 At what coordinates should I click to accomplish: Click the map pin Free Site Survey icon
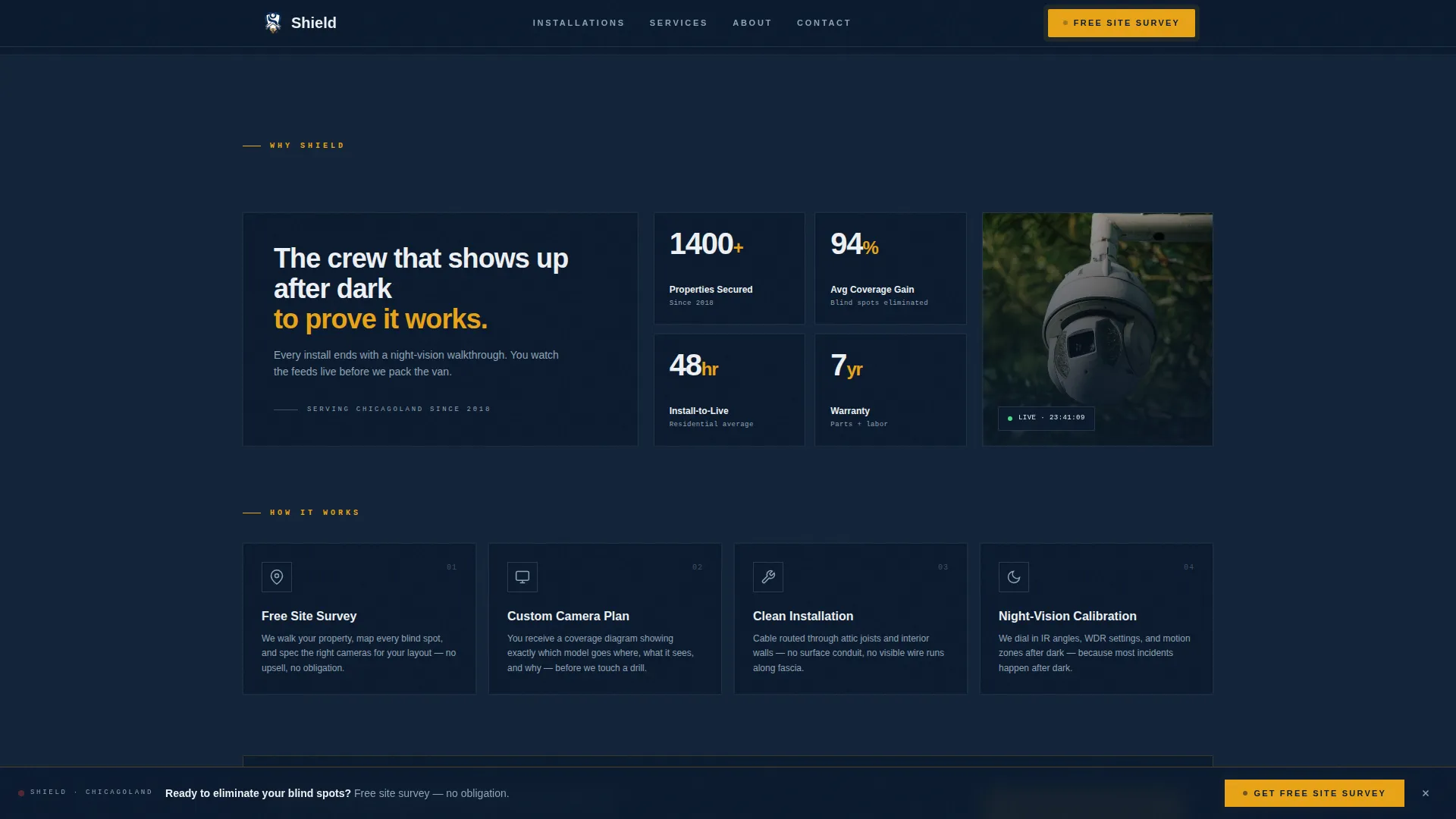click(277, 577)
